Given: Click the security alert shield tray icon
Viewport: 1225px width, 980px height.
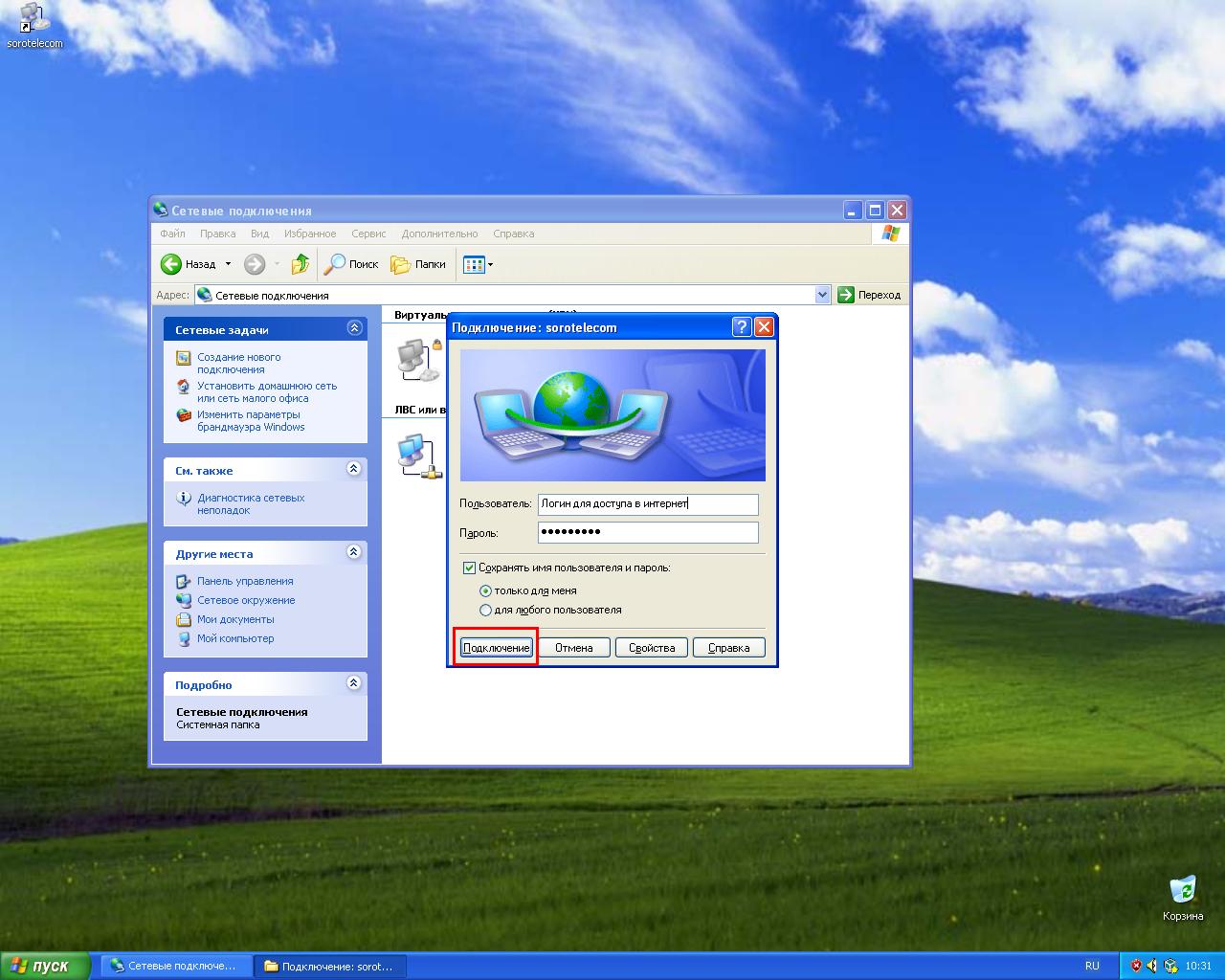Looking at the screenshot, I should [1136, 966].
